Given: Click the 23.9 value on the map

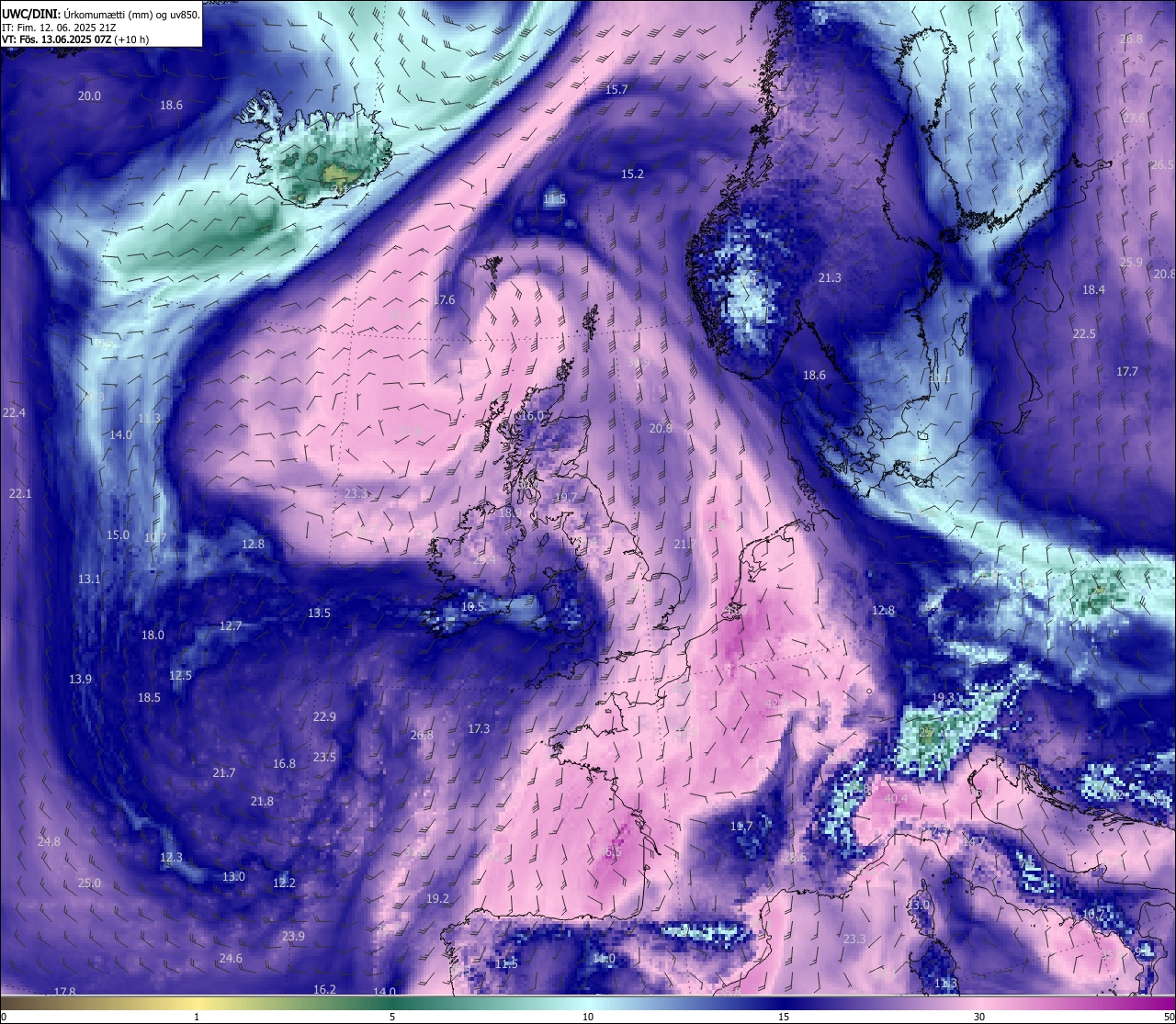Looking at the screenshot, I should pos(293,937).
